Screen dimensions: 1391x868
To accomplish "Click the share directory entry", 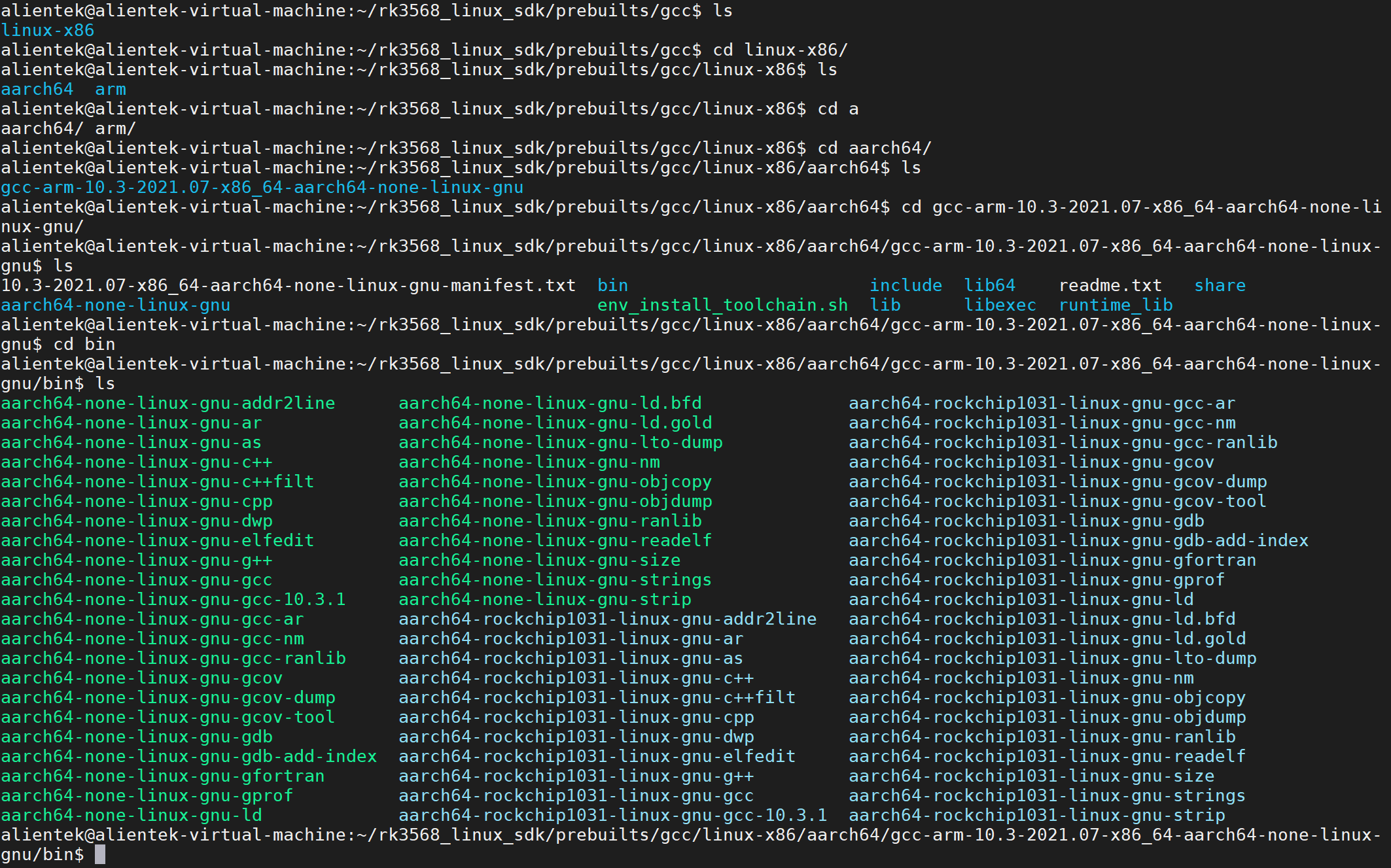I will click(x=1220, y=286).
